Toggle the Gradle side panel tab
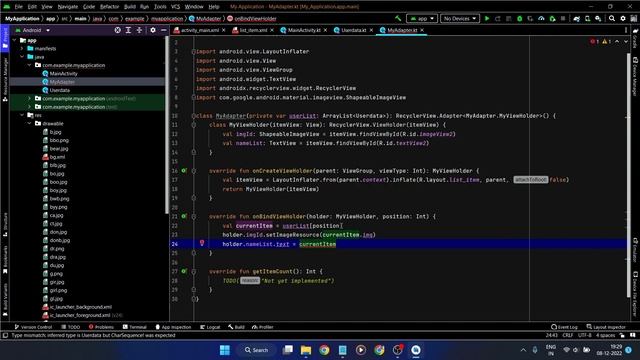Screen dimensions: 640x360 point(635,38)
